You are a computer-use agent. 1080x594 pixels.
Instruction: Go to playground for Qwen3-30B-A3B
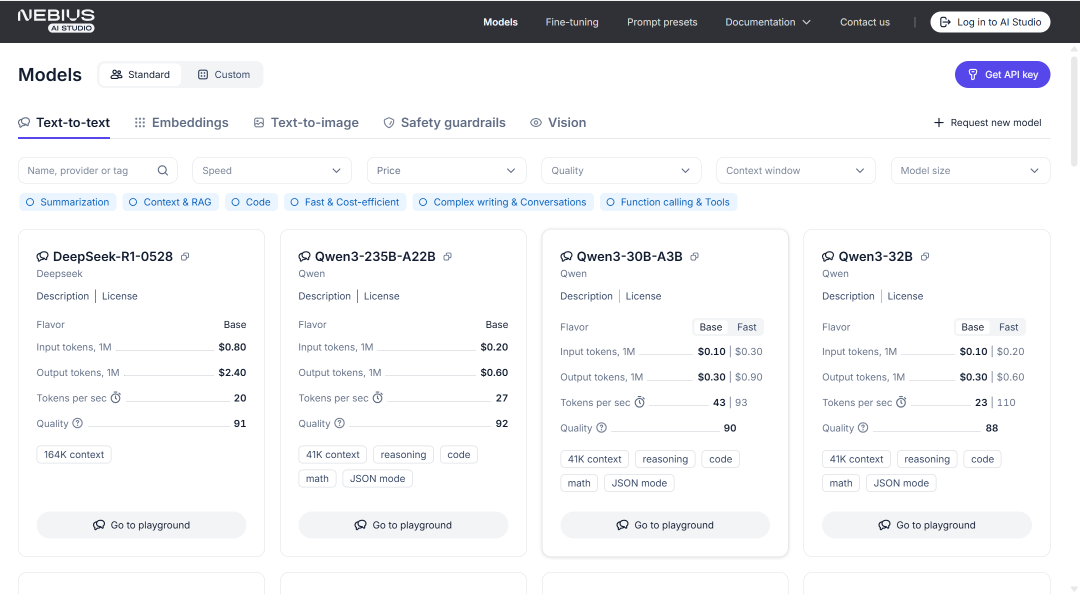[665, 525]
